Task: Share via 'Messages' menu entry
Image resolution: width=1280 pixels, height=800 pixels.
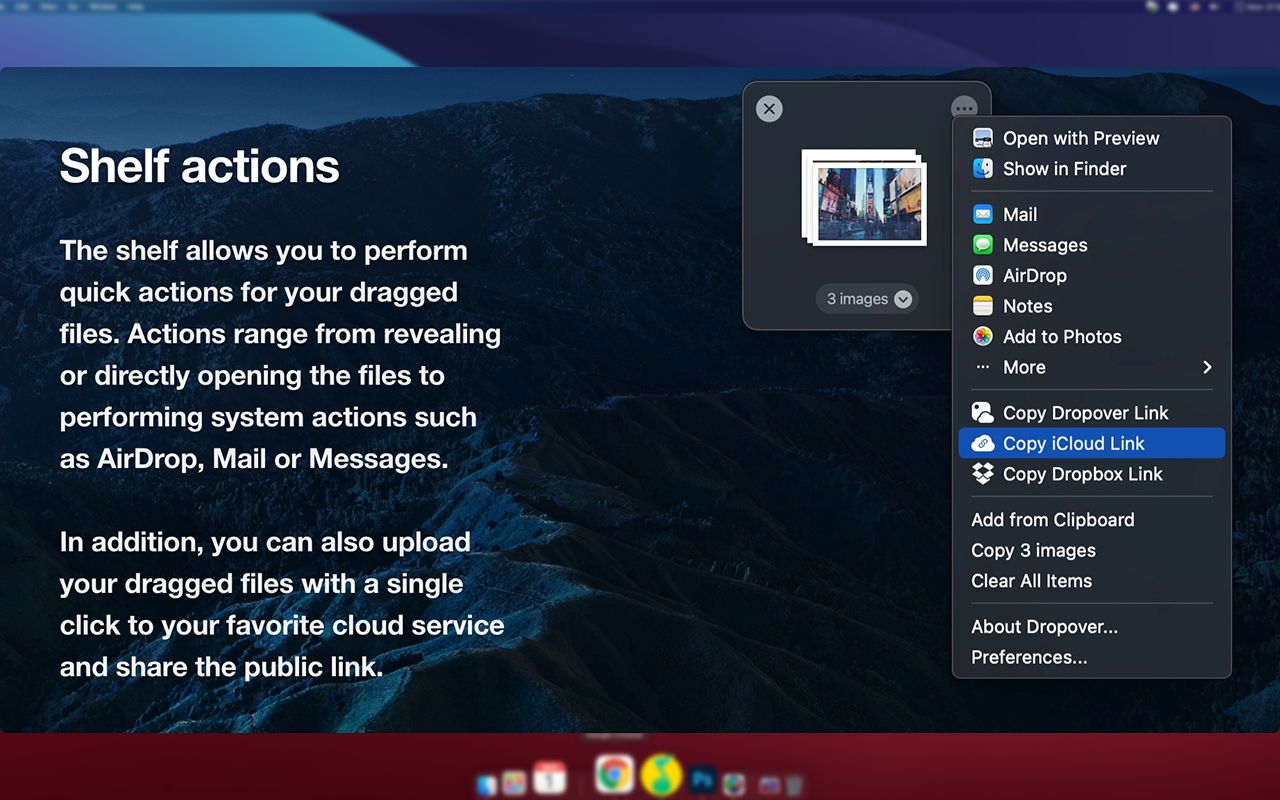Action: coord(1092,245)
